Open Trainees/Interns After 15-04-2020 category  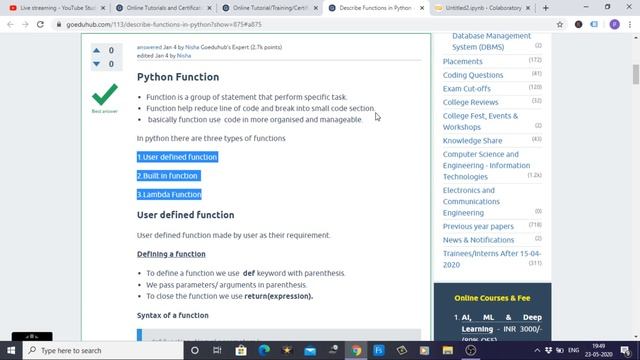tap(492, 259)
